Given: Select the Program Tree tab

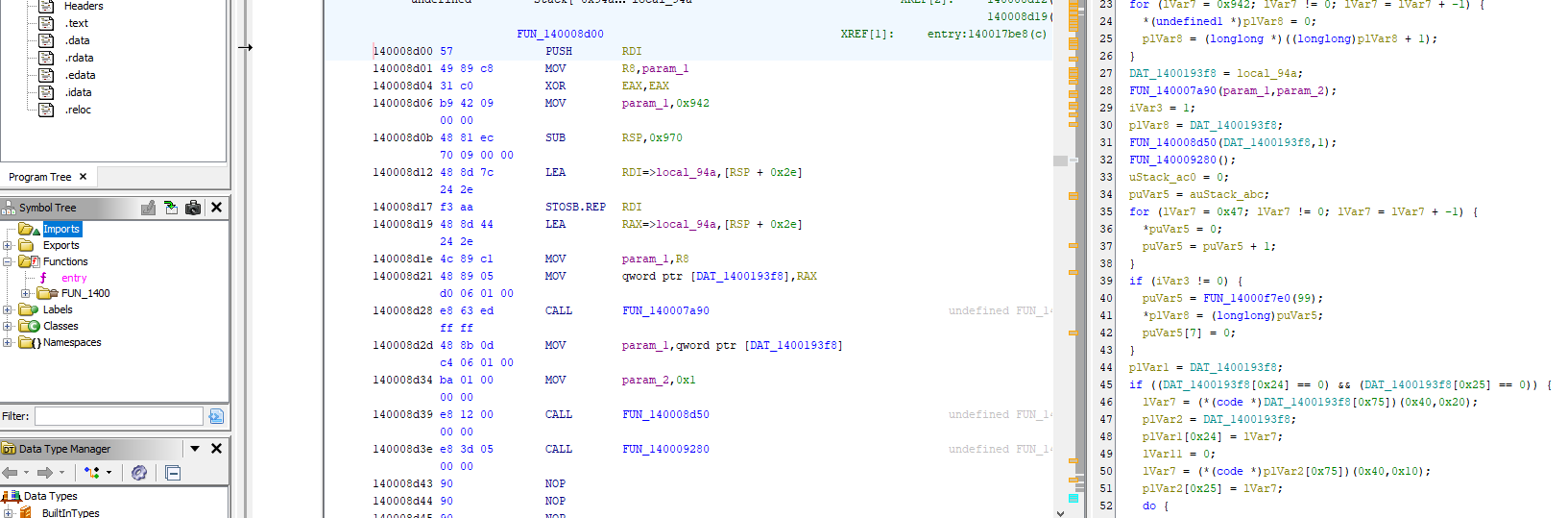Looking at the screenshot, I should [x=39, y=177].
